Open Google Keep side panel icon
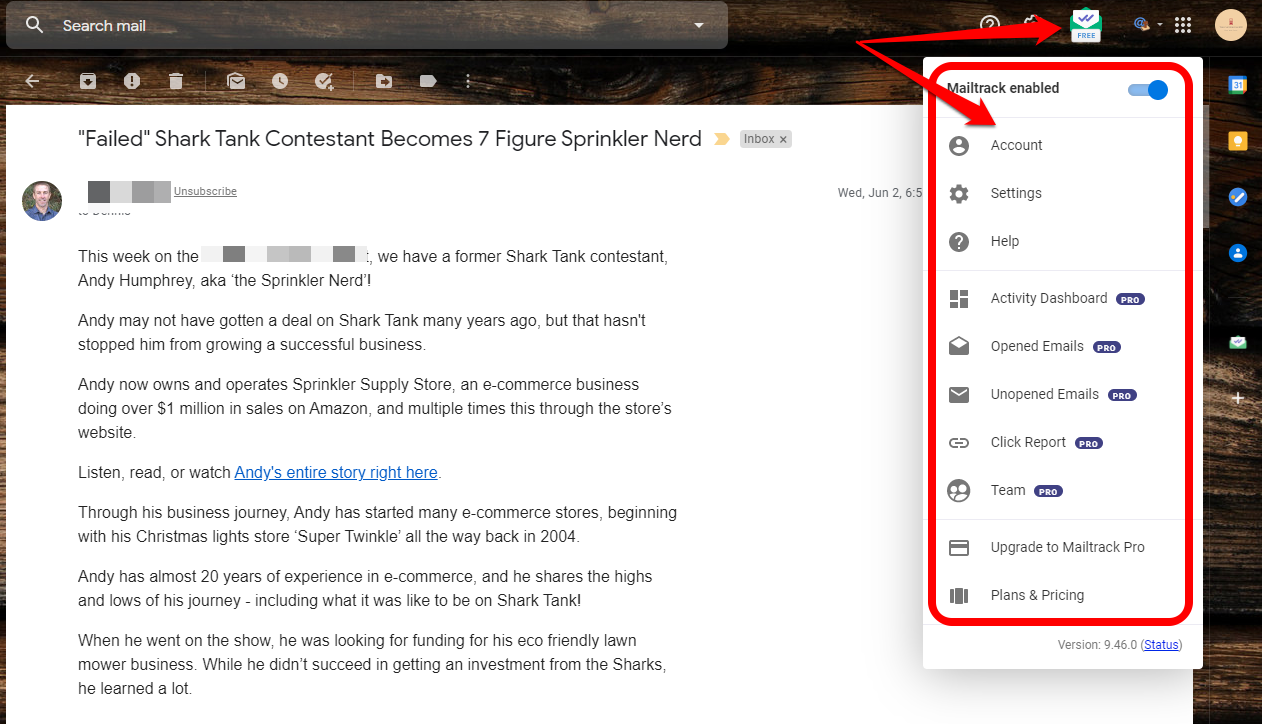1262x724 pixels. pos(1238,141)
